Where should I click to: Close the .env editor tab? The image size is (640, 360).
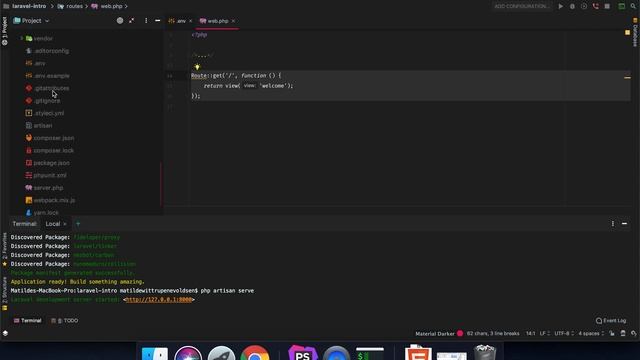pos(191,21)
